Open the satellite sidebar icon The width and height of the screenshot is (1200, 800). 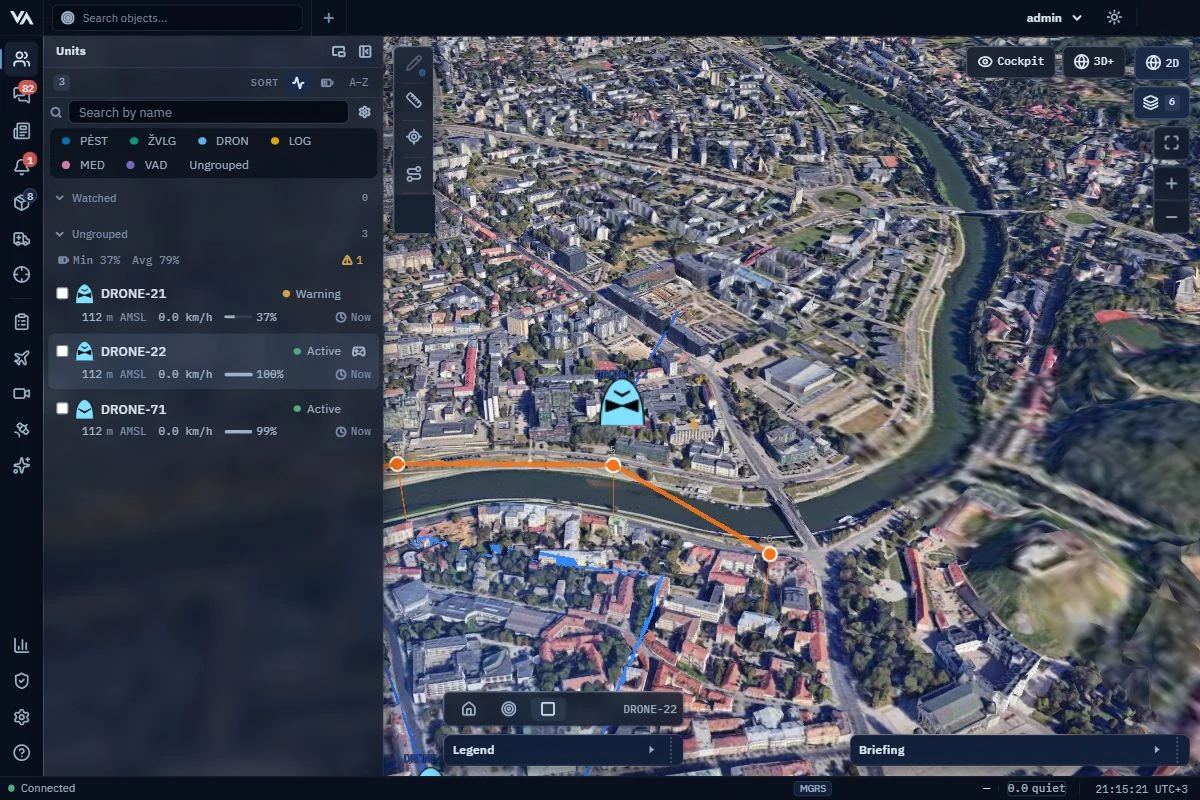[22, 430]
